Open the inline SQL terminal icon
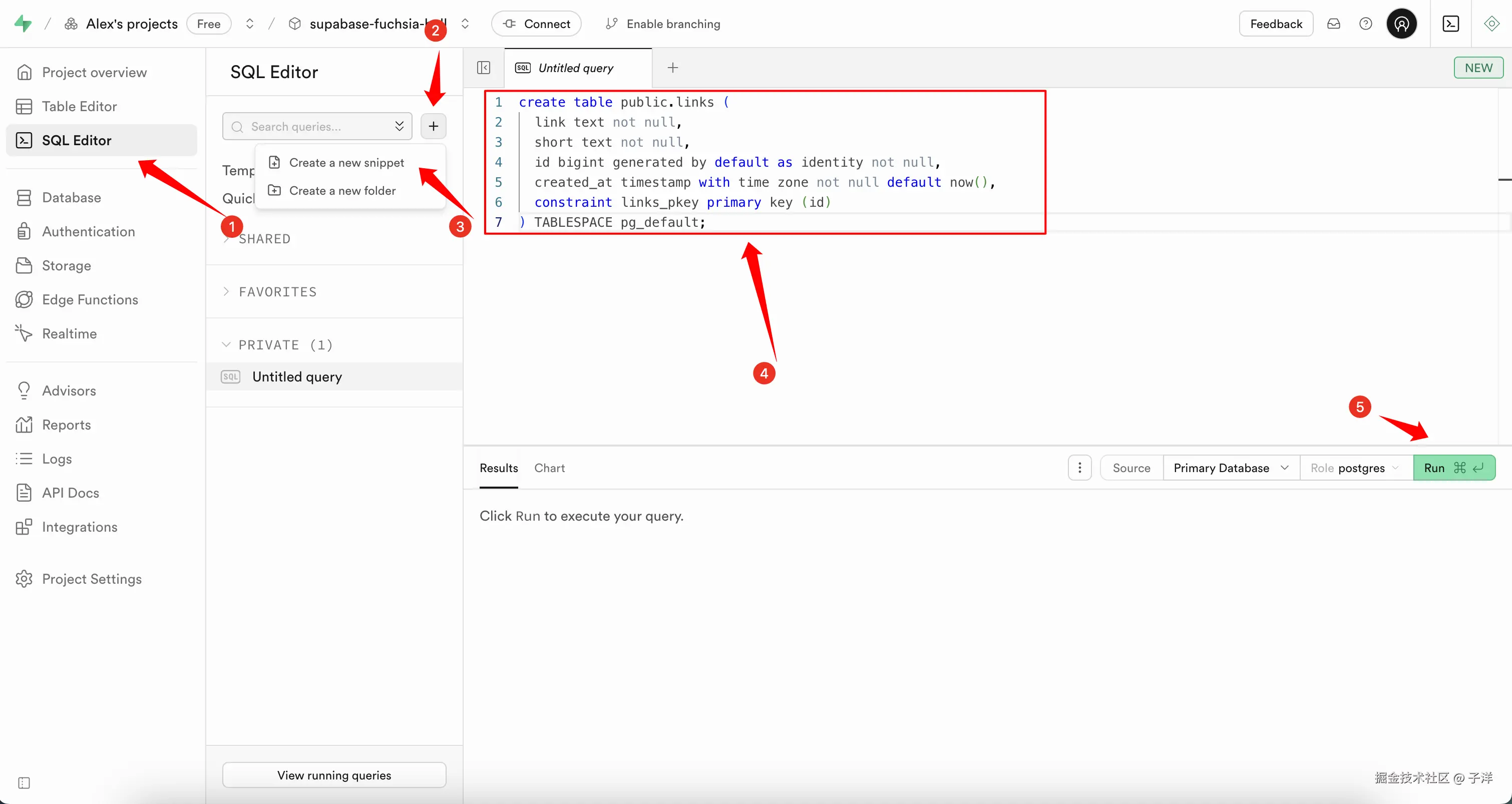Screen dimensions: 1512x804 [1451, 24]
